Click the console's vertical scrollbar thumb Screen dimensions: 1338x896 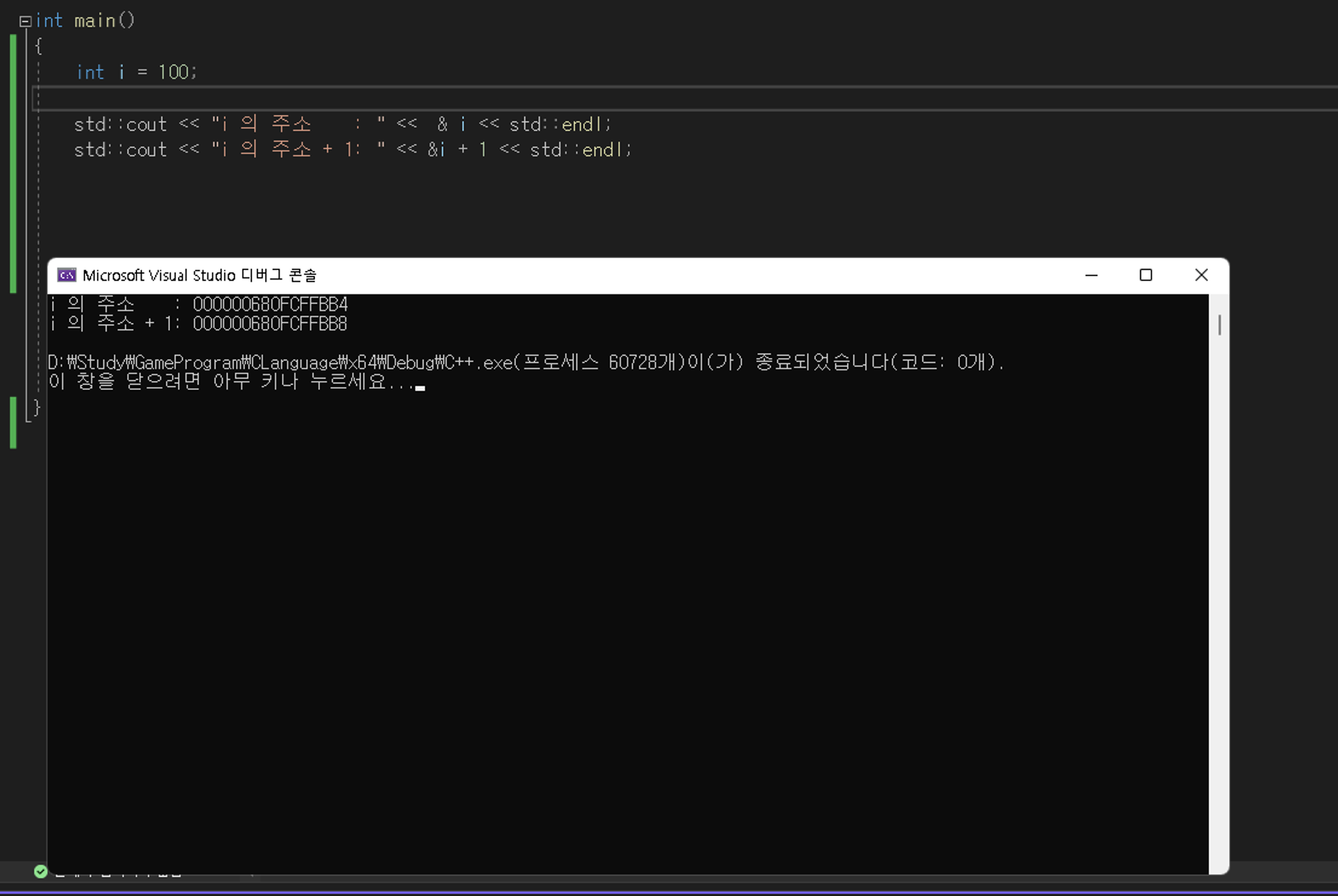click(1219, 326)
